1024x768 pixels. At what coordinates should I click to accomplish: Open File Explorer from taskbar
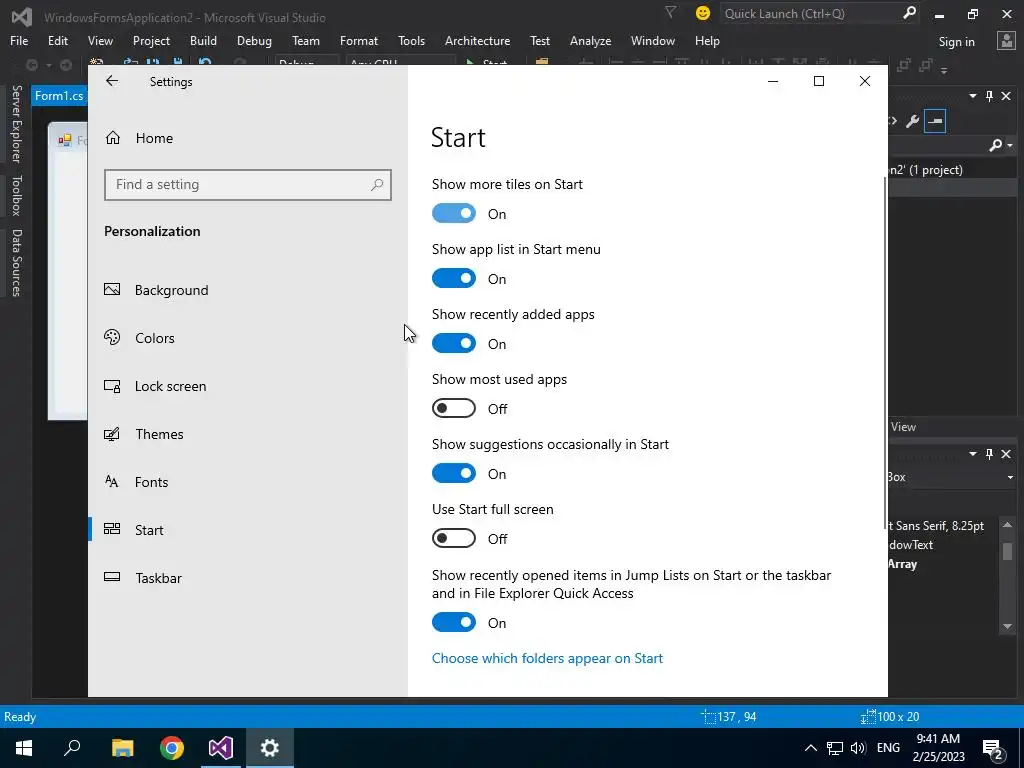(x=122, y=748)
